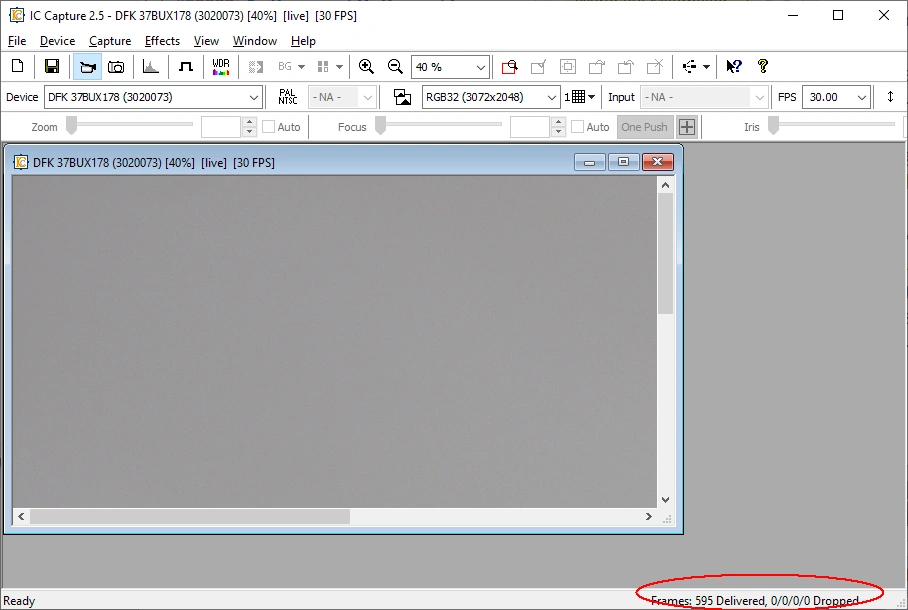This screenshot has width=908, height=610.
Task: Click the context help arrow icon
Action: [734, 67]
